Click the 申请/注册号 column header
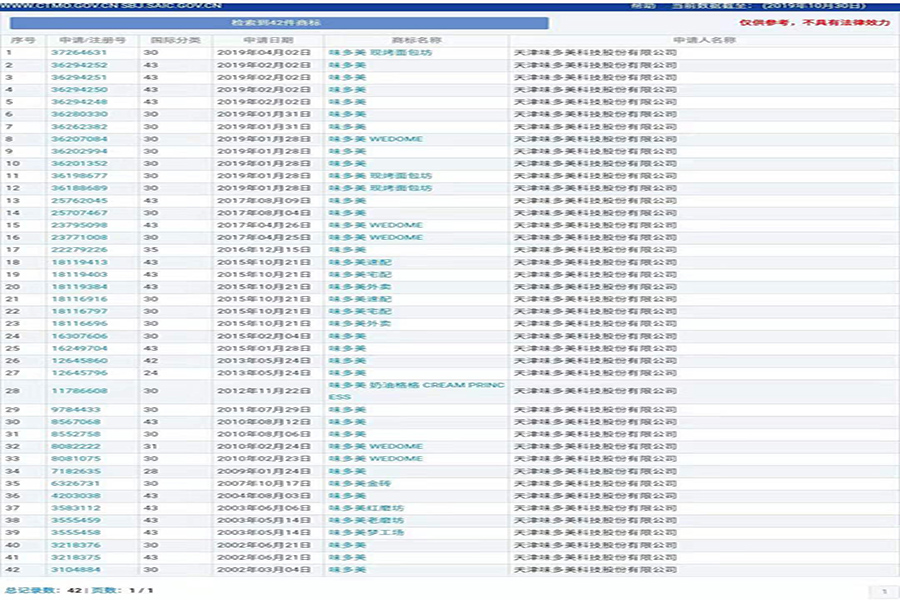This screenshot has width=900, height=600. [x=93, y=40]
